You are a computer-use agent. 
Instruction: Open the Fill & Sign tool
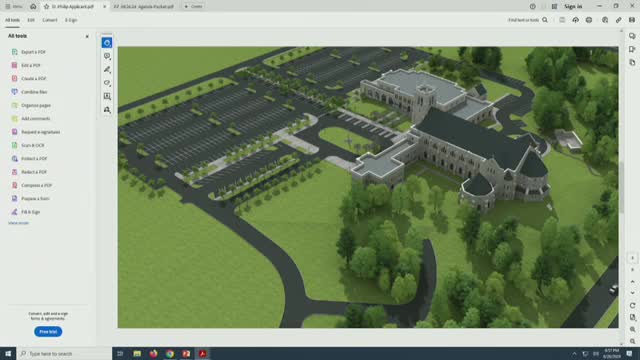(x=26, y=212)
